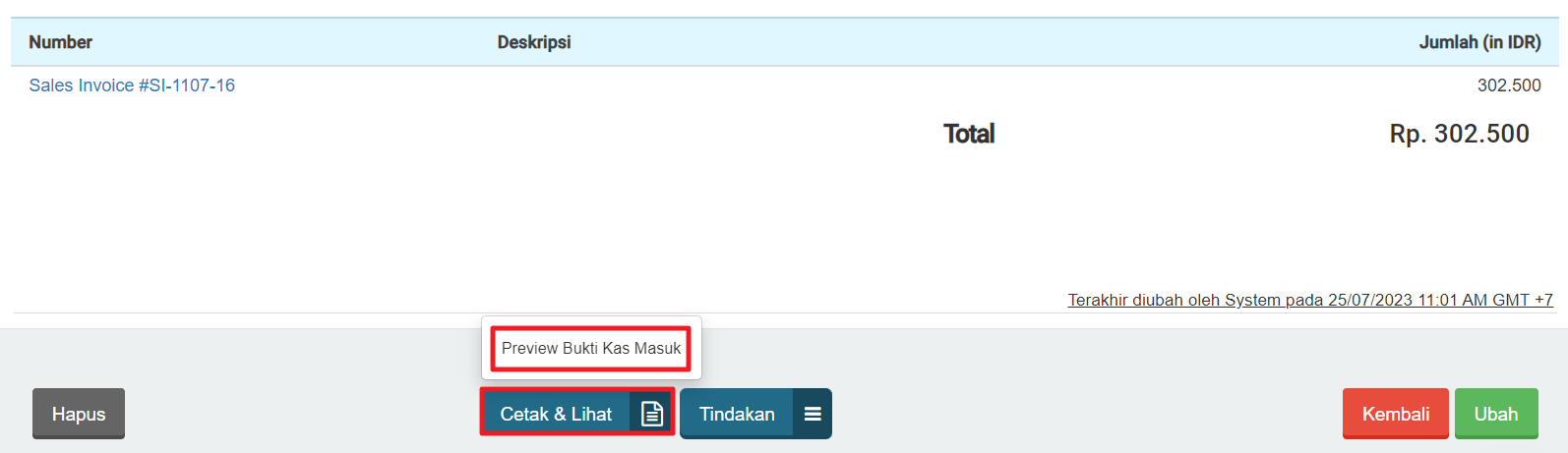Click the Rp. 302.500 total value
Image resolution: width=1568 pixels, height=453 pixels.
pos(1459,134)
